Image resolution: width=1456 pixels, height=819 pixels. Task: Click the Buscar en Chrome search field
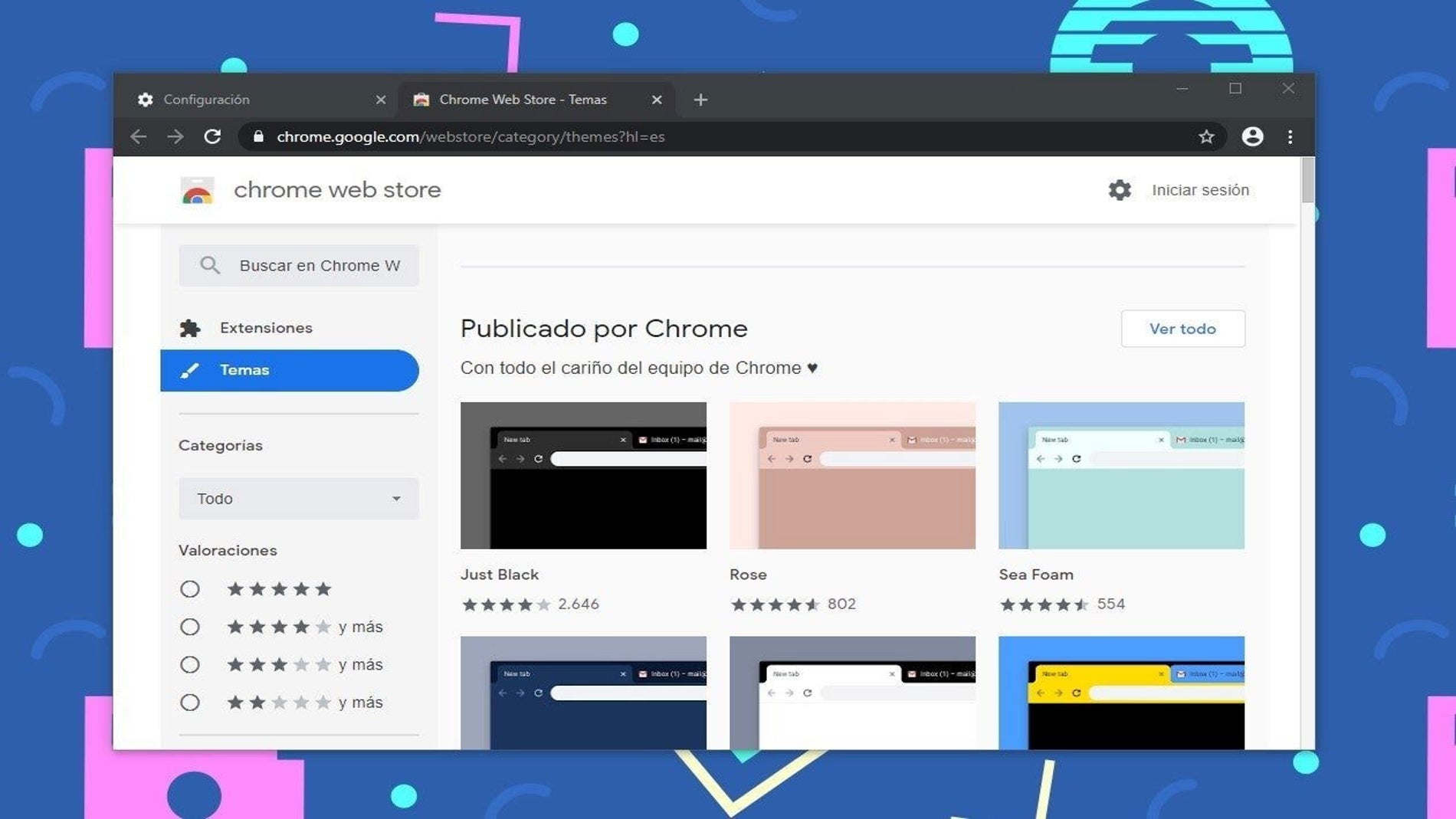click(318, 266)
